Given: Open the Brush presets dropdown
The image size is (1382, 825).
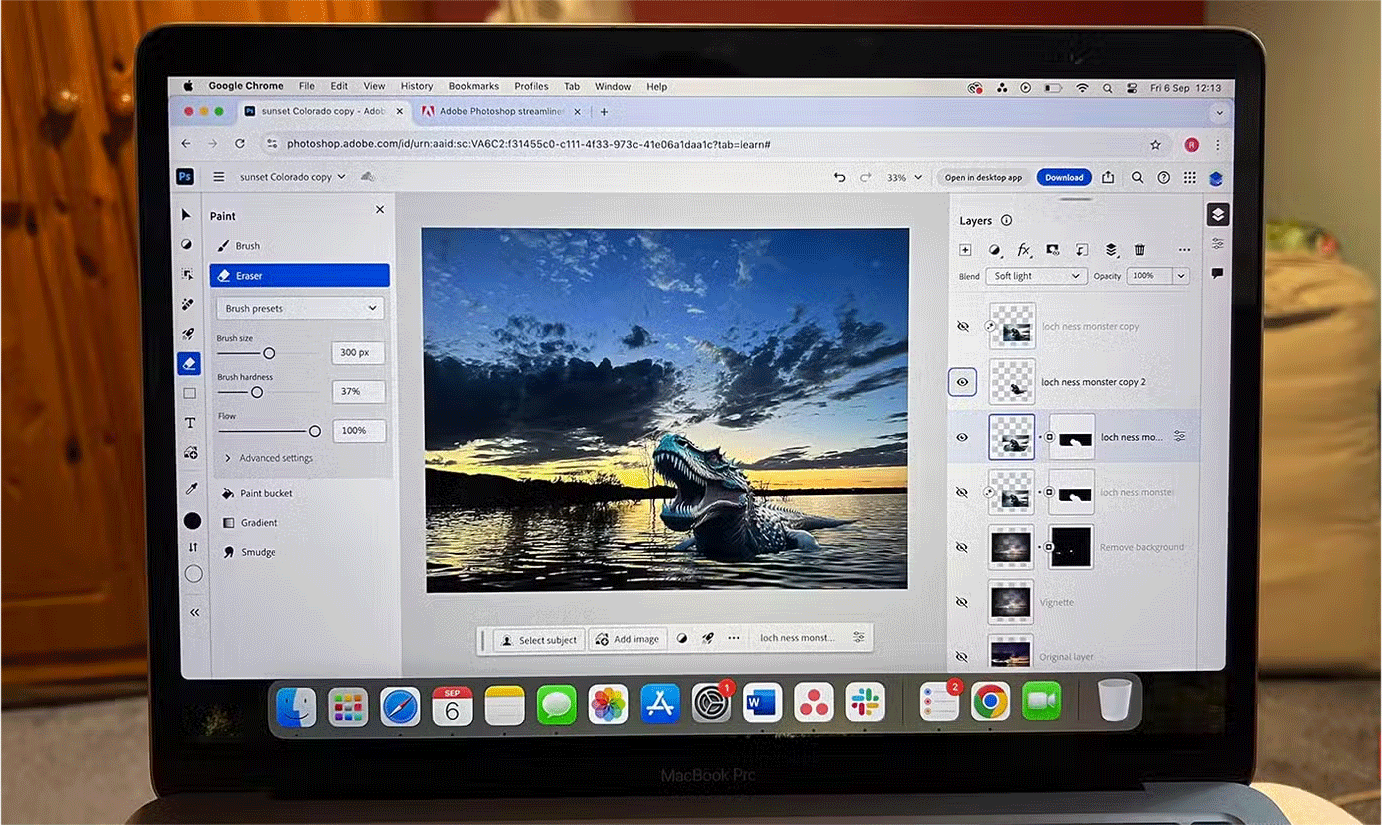Looking at the screenshot, I should (x=301, y=309).
